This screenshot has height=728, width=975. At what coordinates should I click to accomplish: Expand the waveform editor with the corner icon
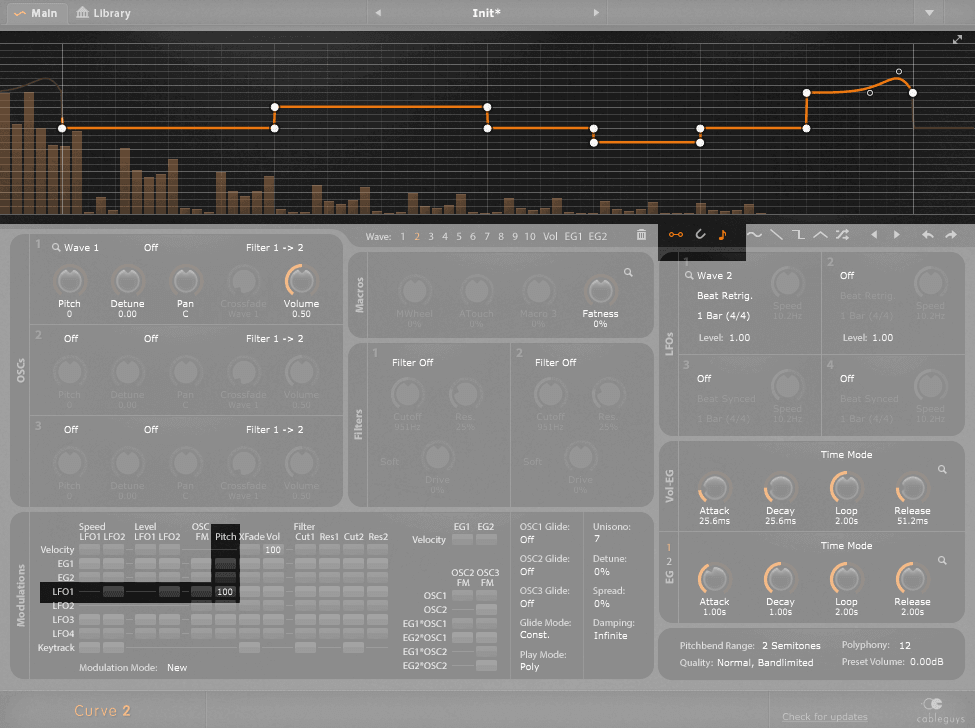point(957,40)
